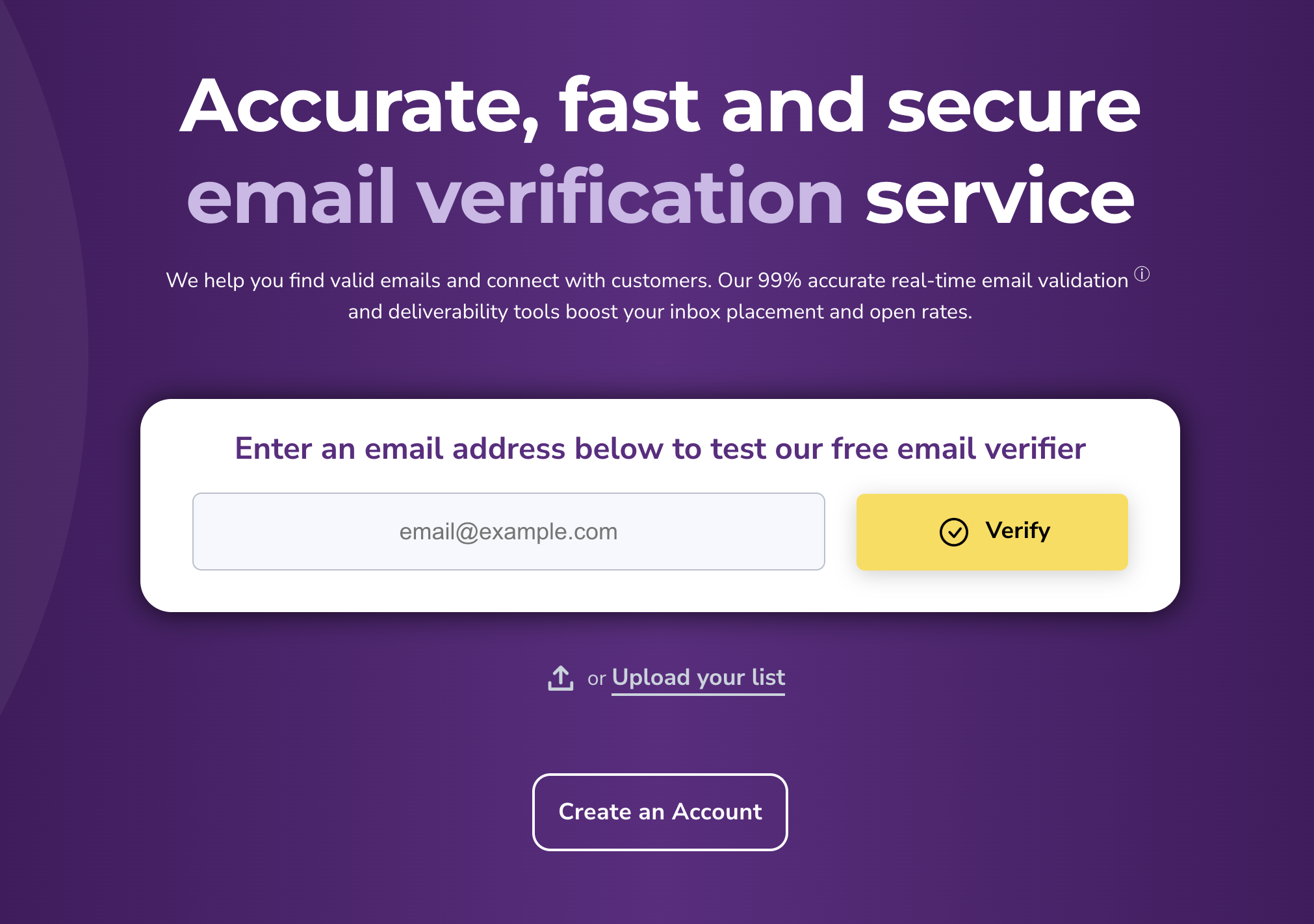Open the 'Upload your list' link

coord(699,678)
